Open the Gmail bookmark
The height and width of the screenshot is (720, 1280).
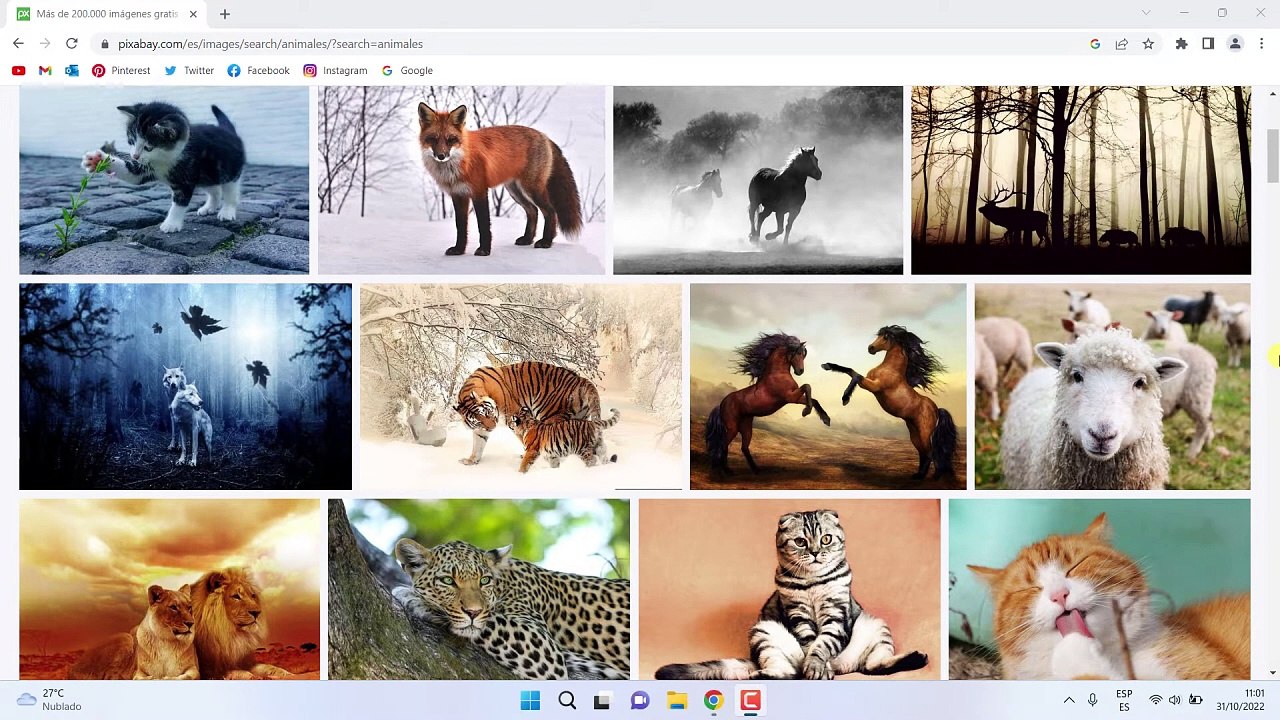pyautogui.click(x=45, y=71)
